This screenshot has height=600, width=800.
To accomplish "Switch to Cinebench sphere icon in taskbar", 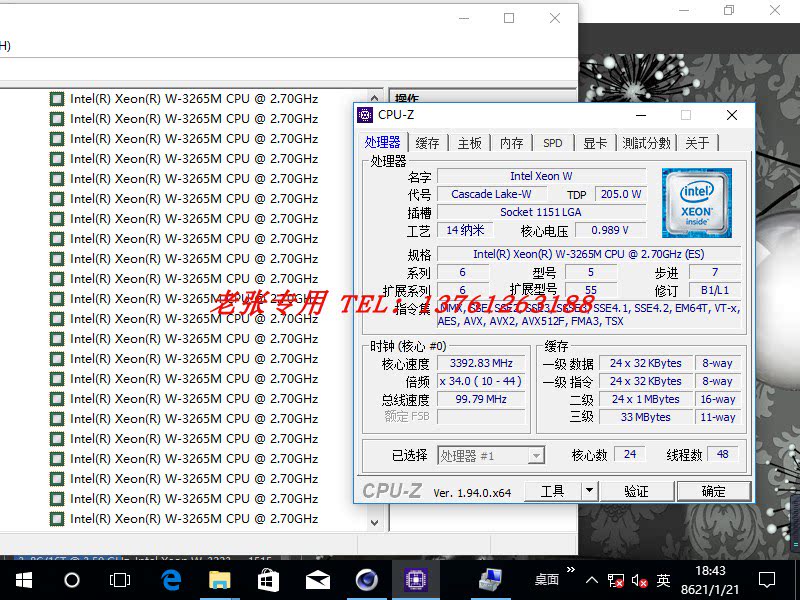I will click(x=366, y=580).
